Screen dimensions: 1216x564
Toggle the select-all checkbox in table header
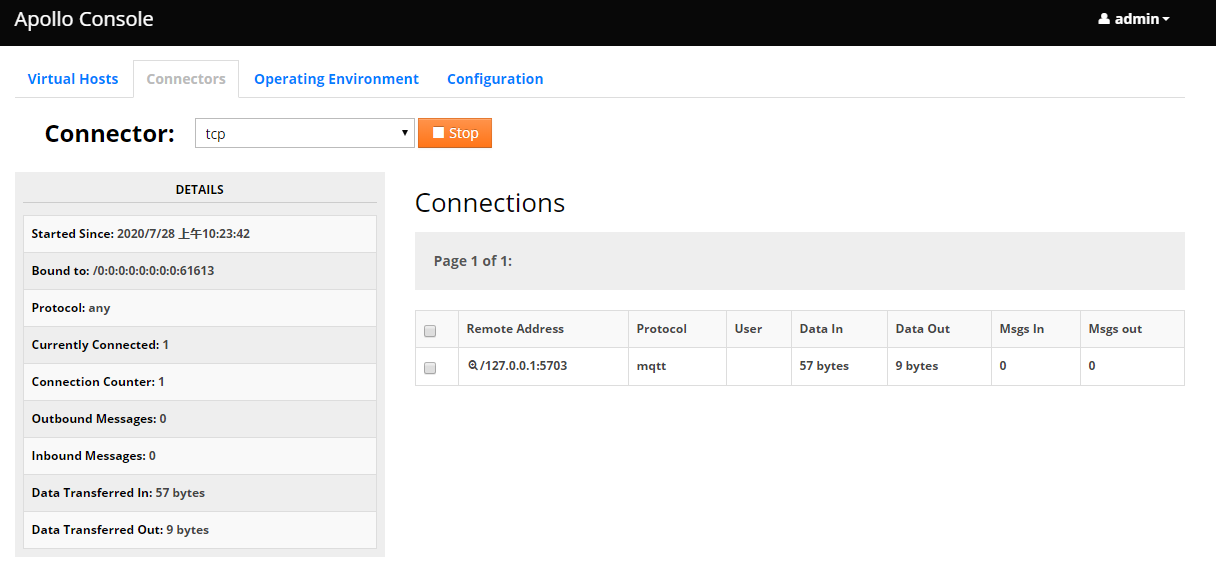point(430,331)
